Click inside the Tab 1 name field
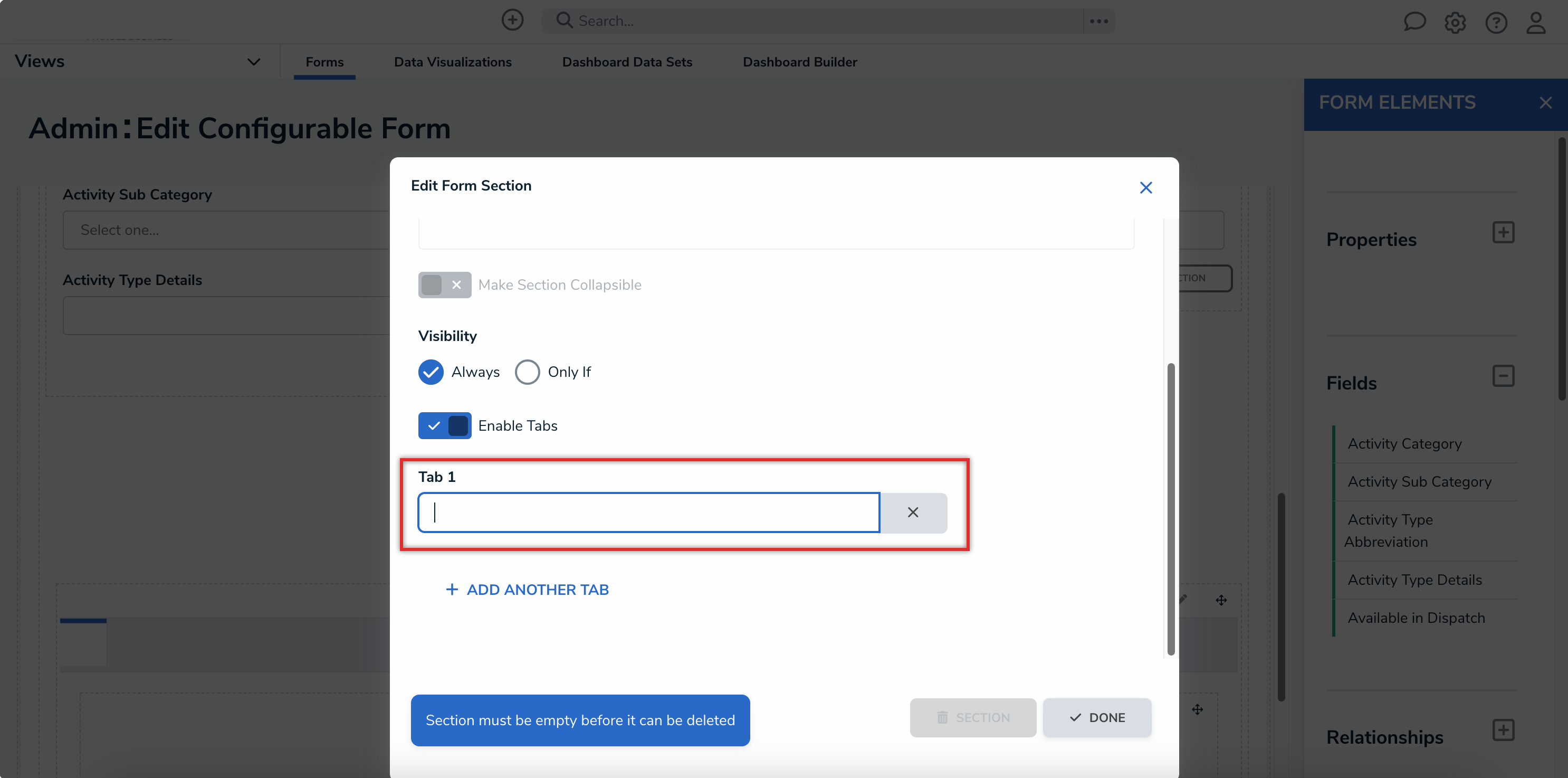Screen dimensions: 1568x778 pyautogui.click(x=648, y=513)
